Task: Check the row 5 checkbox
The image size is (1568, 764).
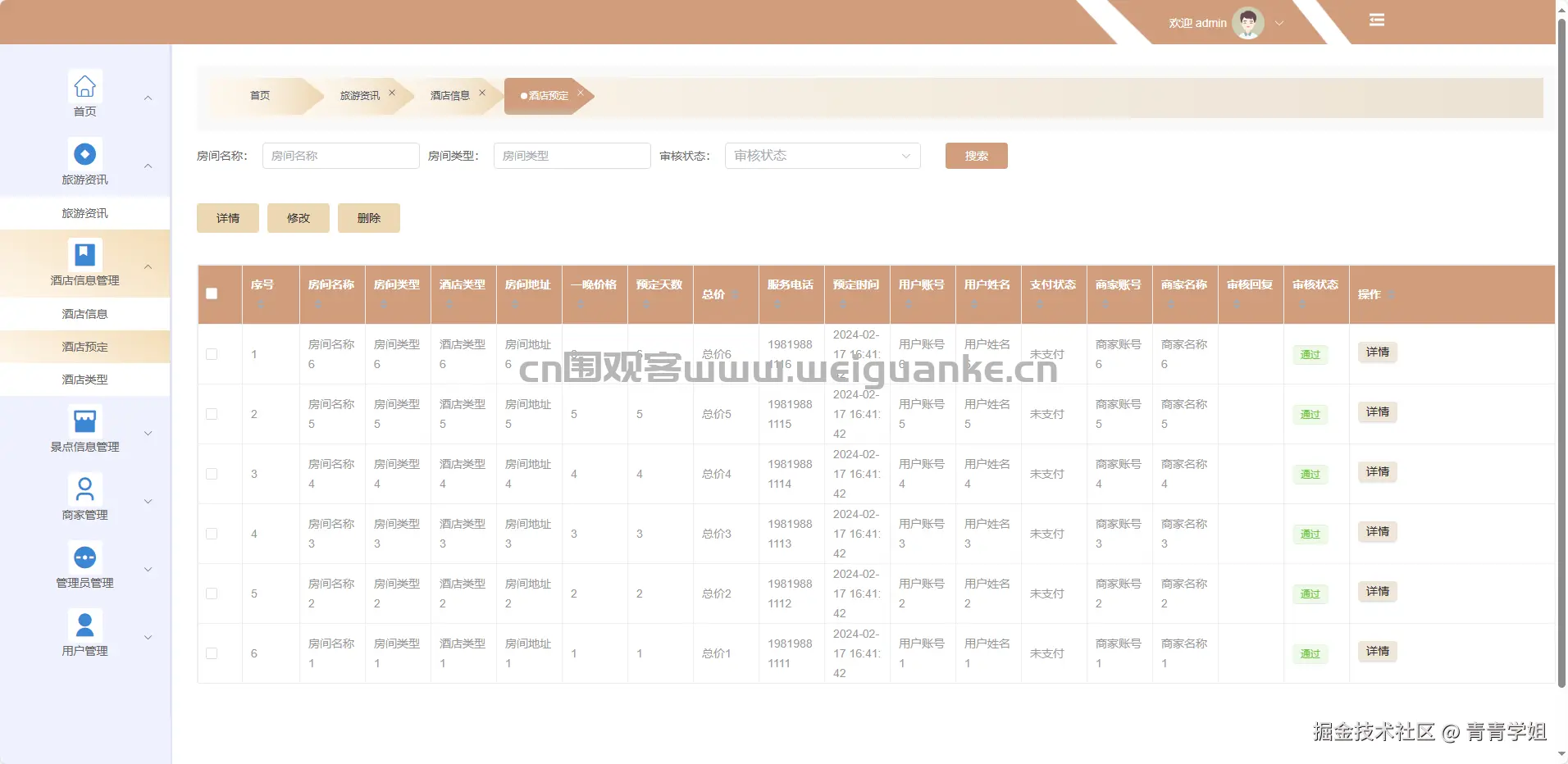Action: point(212,593)
